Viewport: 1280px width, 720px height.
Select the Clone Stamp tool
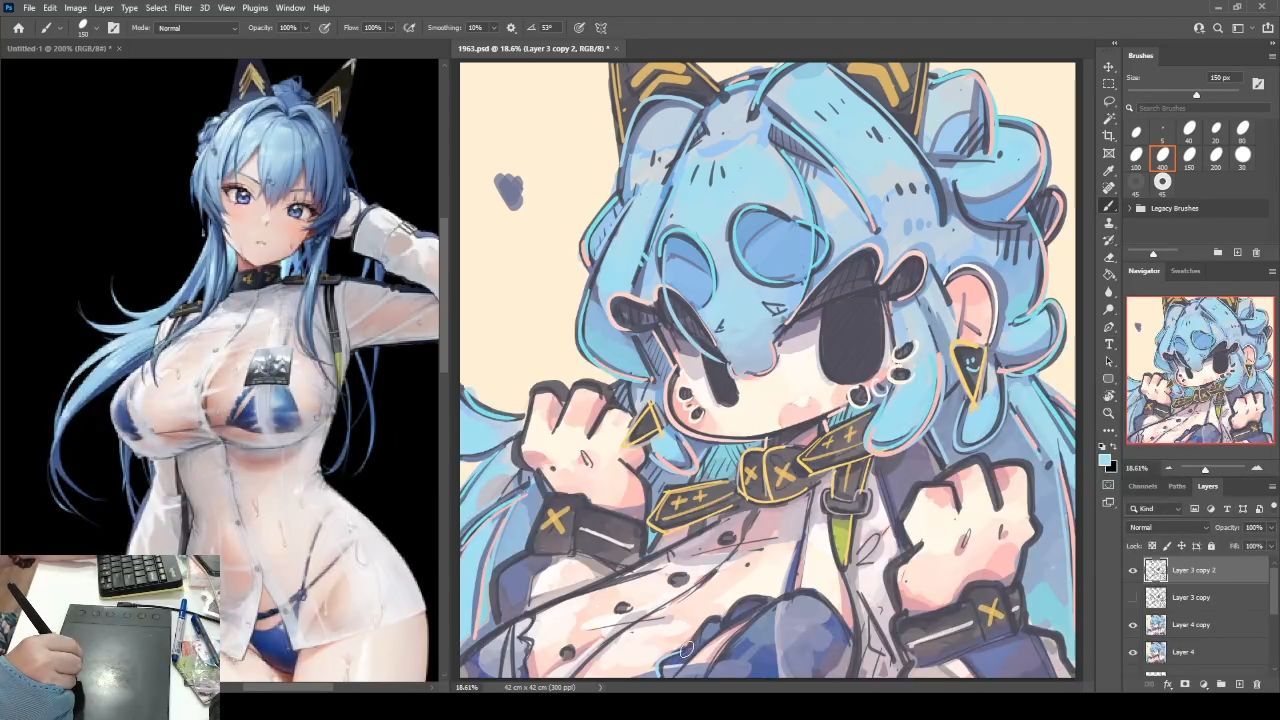[x=1109, y=223]
